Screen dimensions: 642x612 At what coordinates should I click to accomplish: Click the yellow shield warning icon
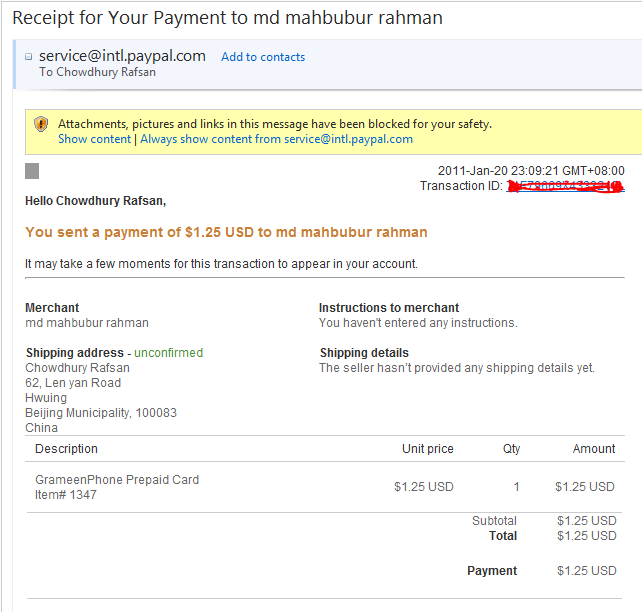tap(41, 124)
